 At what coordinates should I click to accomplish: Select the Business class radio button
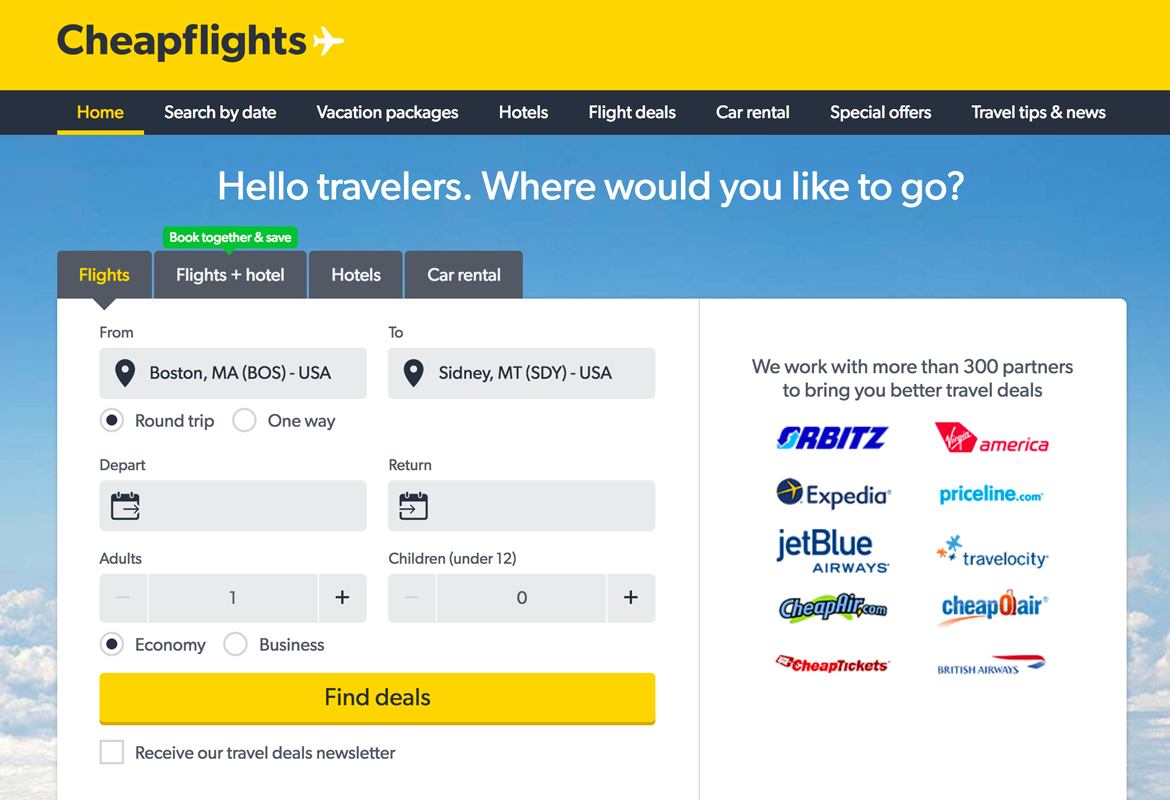235,645
